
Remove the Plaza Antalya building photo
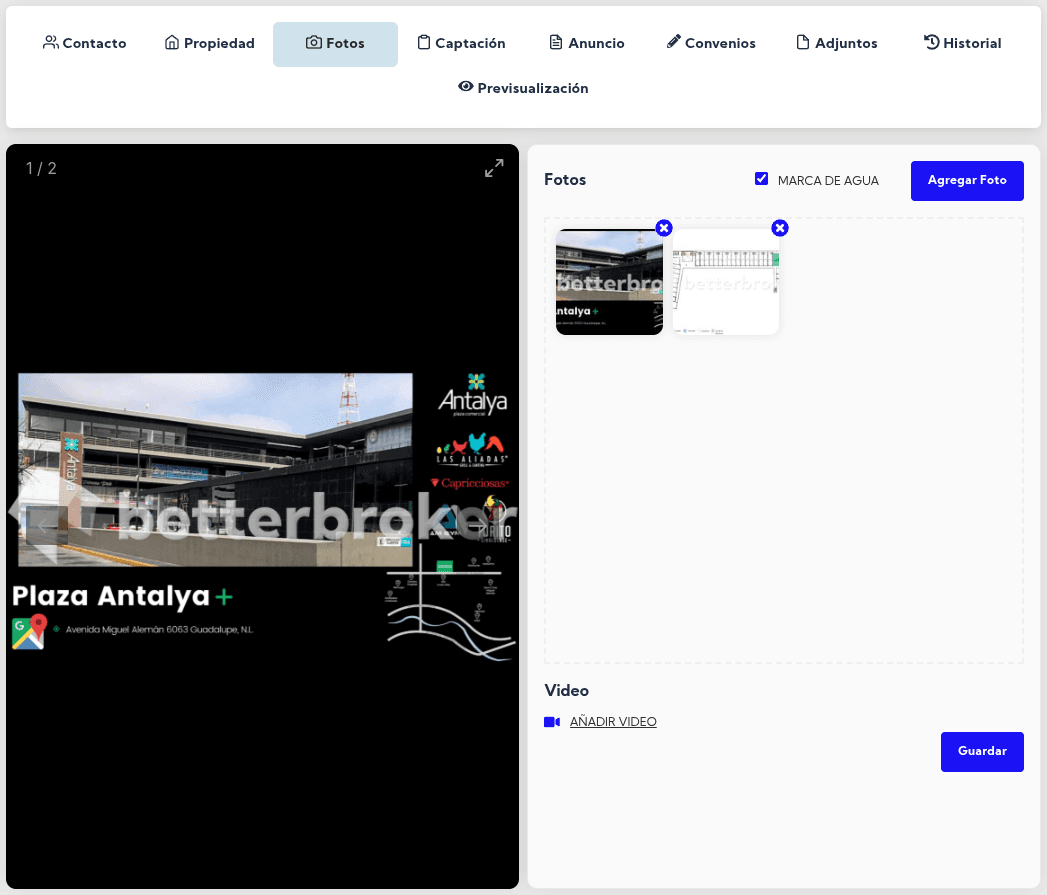pyautogui.click(x=664, y=228)
